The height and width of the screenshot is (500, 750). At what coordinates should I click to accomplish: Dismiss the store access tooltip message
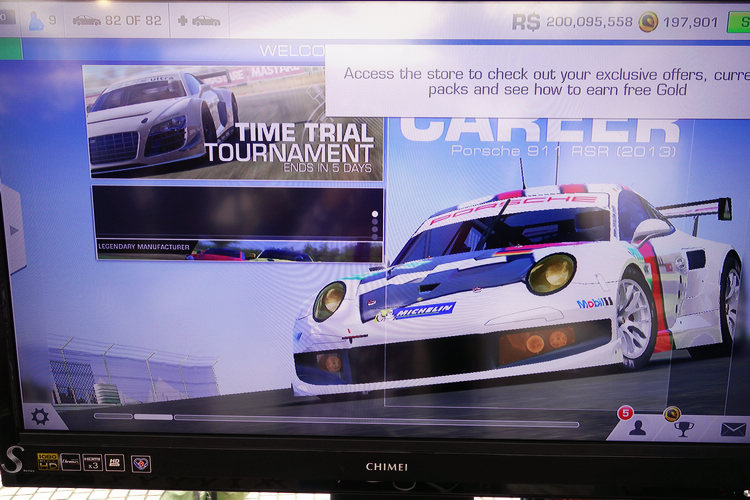click(x=536, y=81)
